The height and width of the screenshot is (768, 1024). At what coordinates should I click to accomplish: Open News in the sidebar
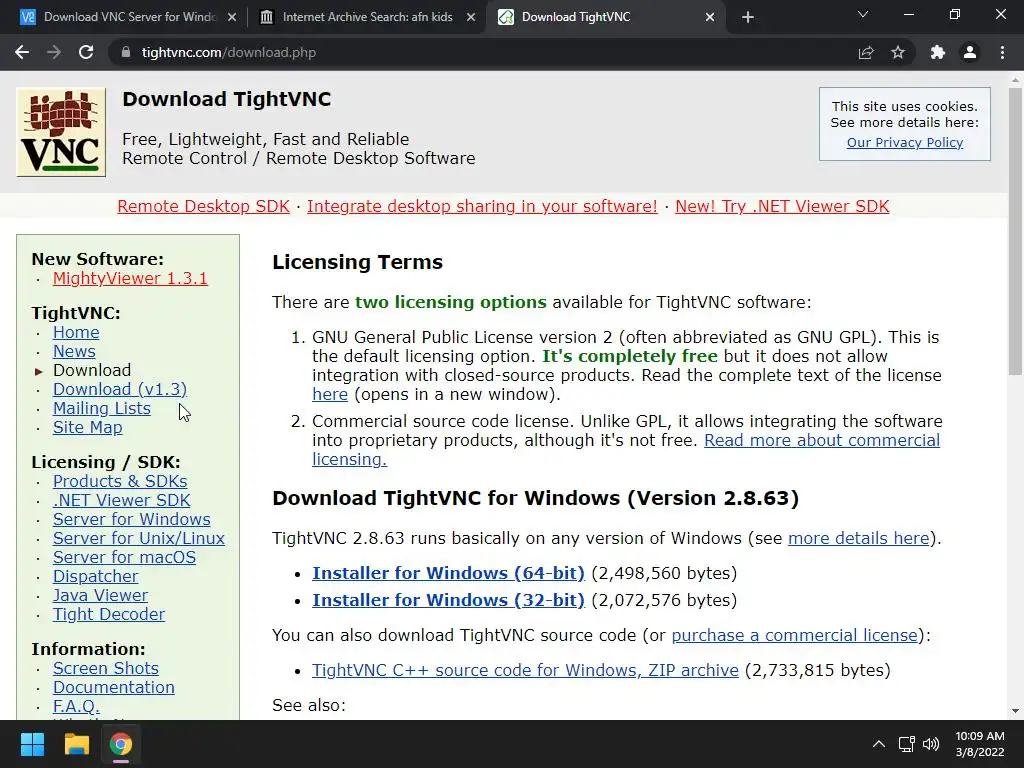74,351
